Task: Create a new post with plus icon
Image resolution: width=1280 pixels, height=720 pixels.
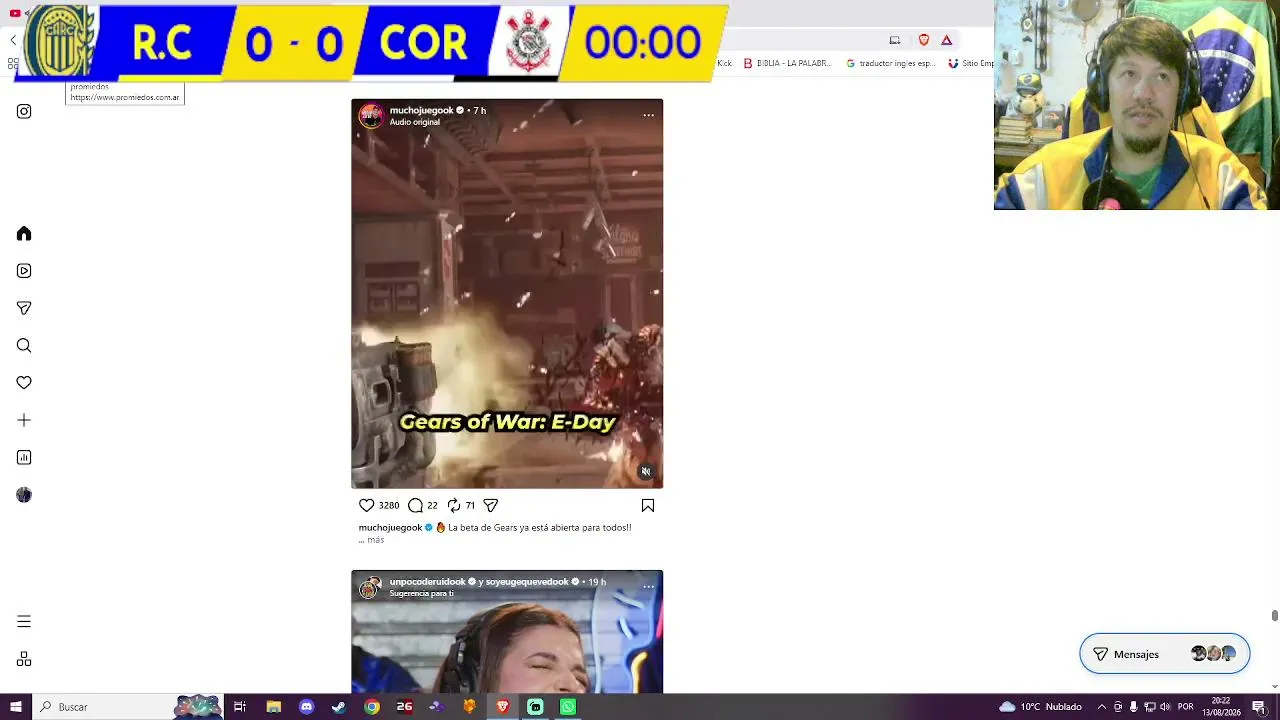Action: click(x=24, y=420)
